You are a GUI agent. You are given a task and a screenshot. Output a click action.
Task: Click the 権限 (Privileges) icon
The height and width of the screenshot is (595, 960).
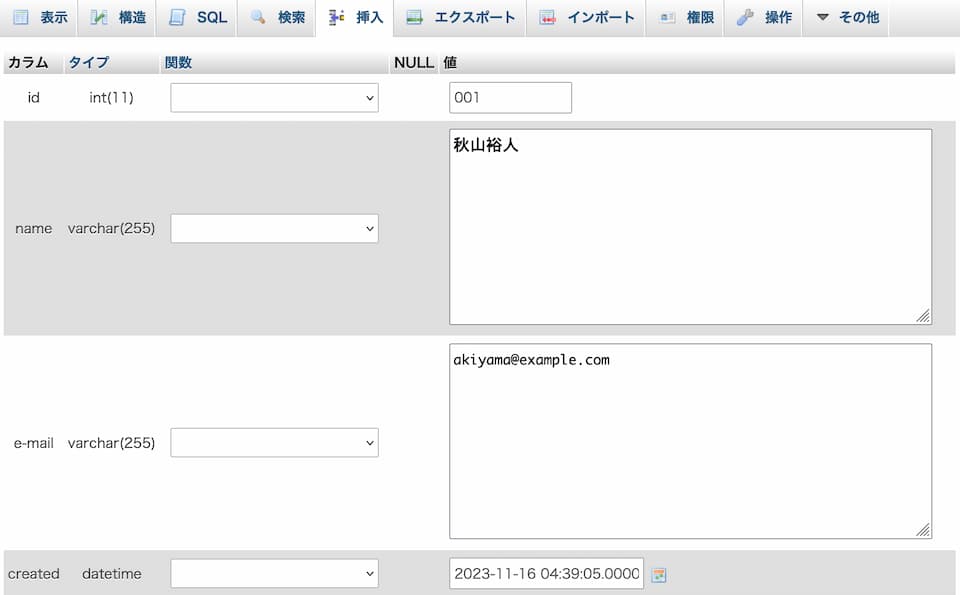point(667,18)
